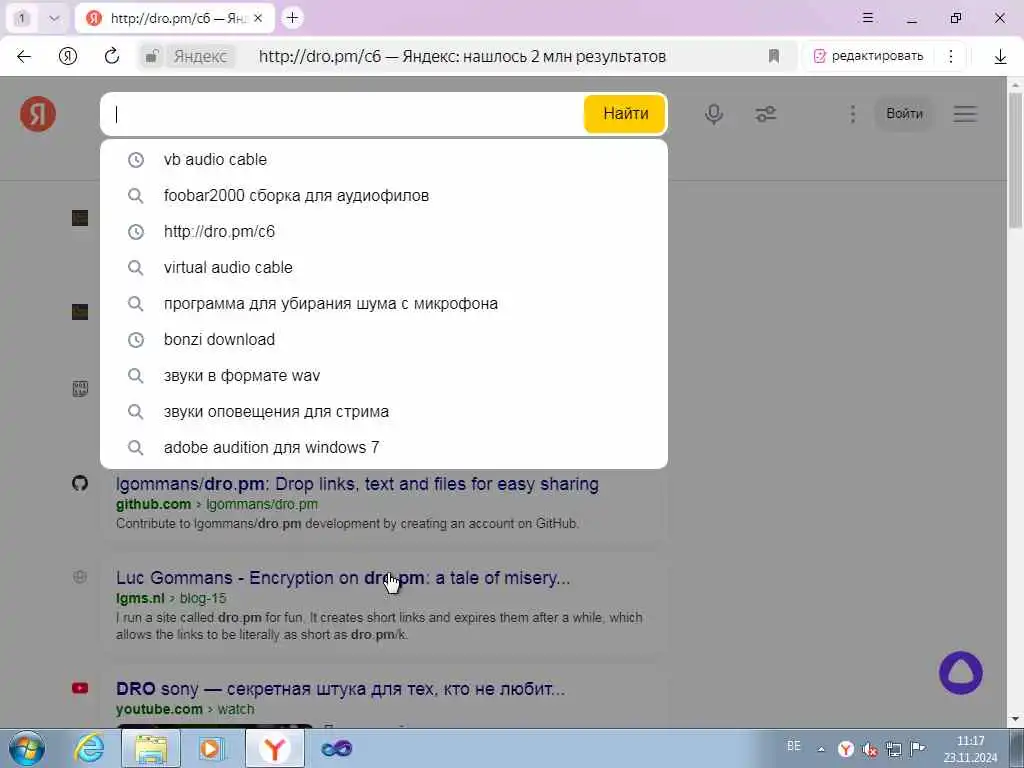Expand the tab list chevron
This screenshot has height=768, width=1024.
tap(54, 18)
